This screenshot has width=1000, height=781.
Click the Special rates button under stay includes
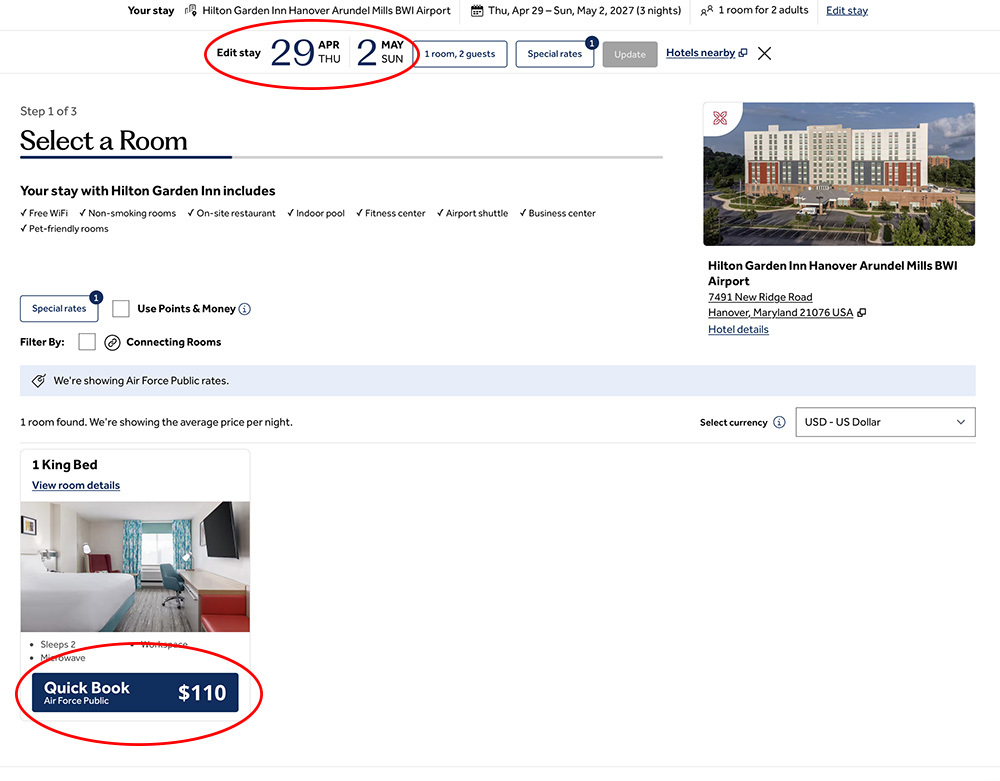pyautogui.click(x=59, y=309)
